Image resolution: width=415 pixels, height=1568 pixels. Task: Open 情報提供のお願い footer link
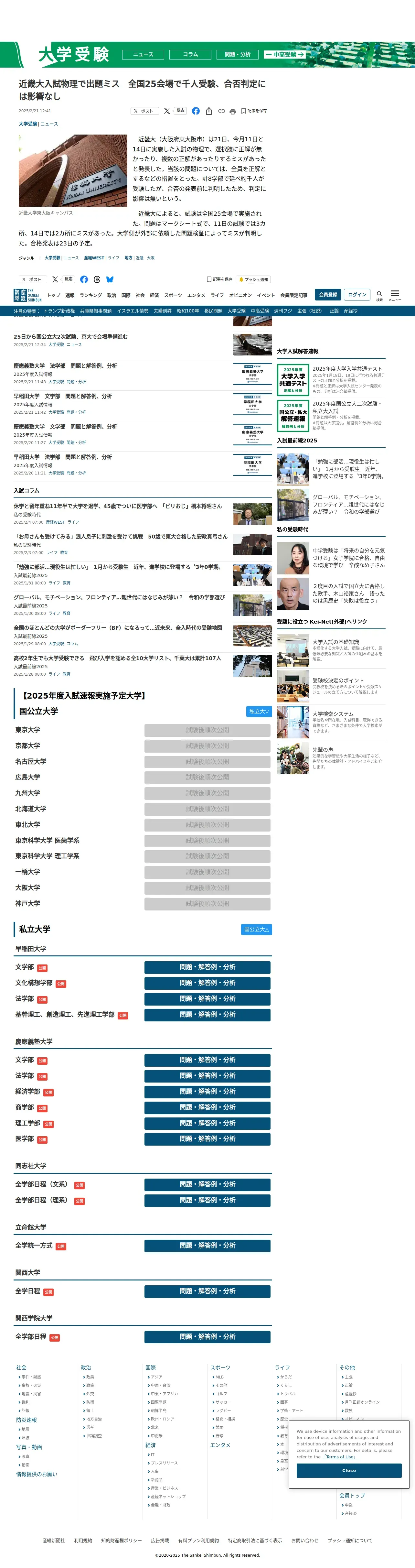tap(37, 1474)
